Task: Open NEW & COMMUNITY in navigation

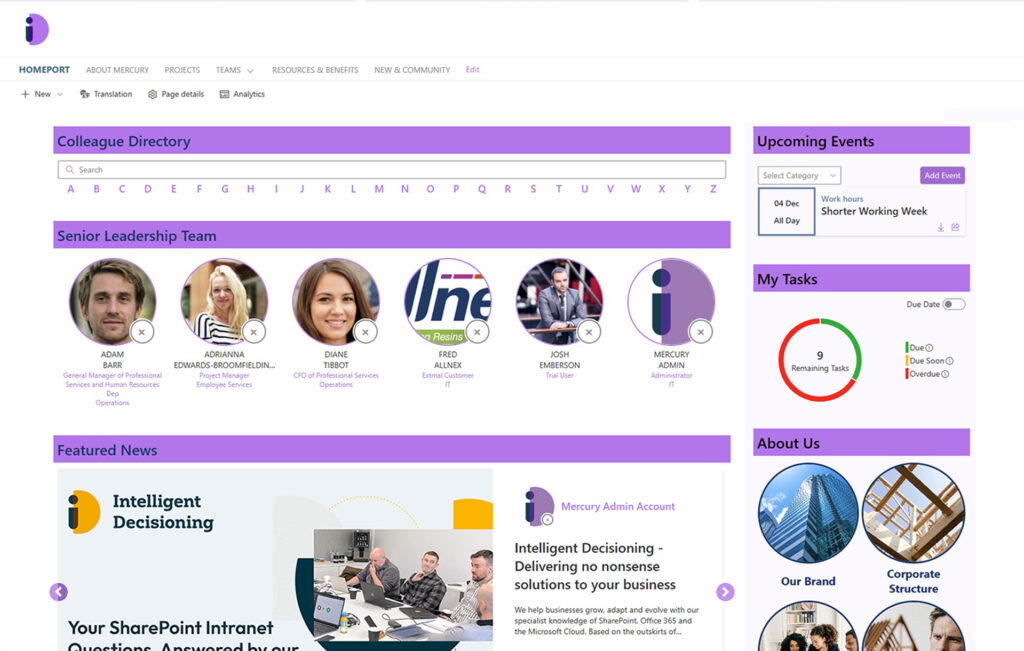Action: click(412, 70)
